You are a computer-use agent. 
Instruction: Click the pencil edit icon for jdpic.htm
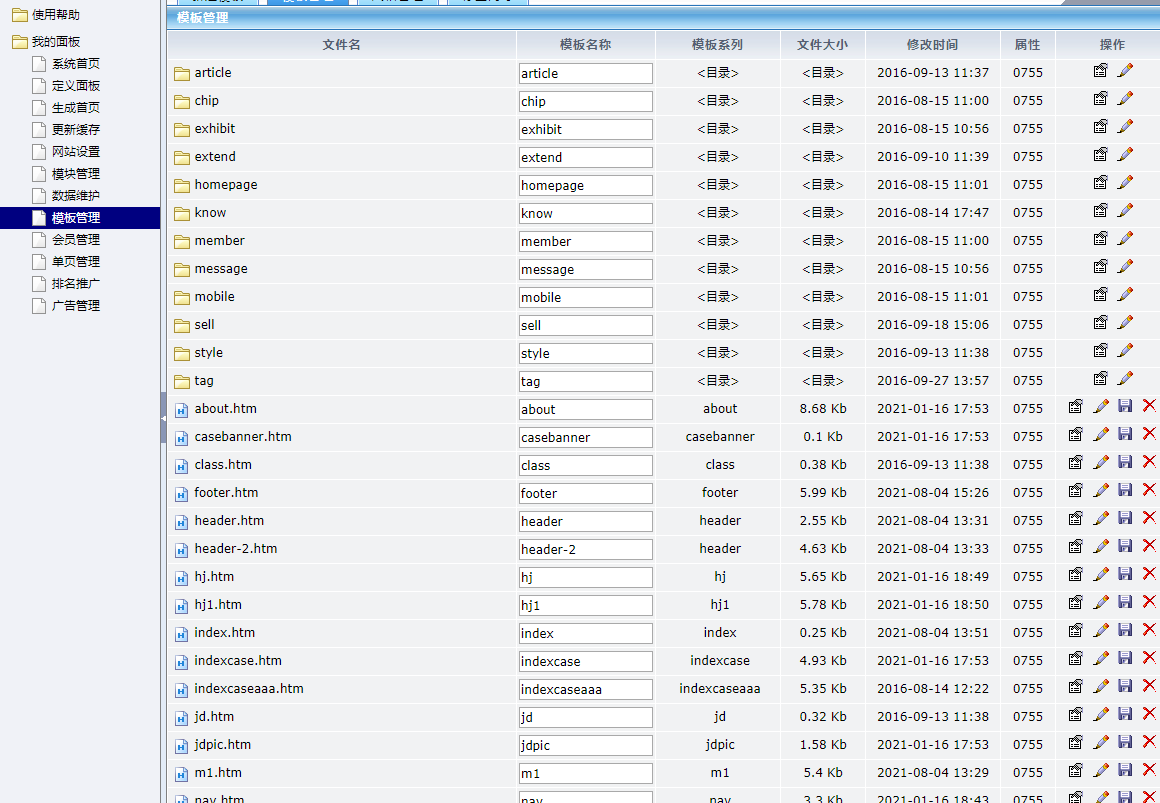point(1101,742)
